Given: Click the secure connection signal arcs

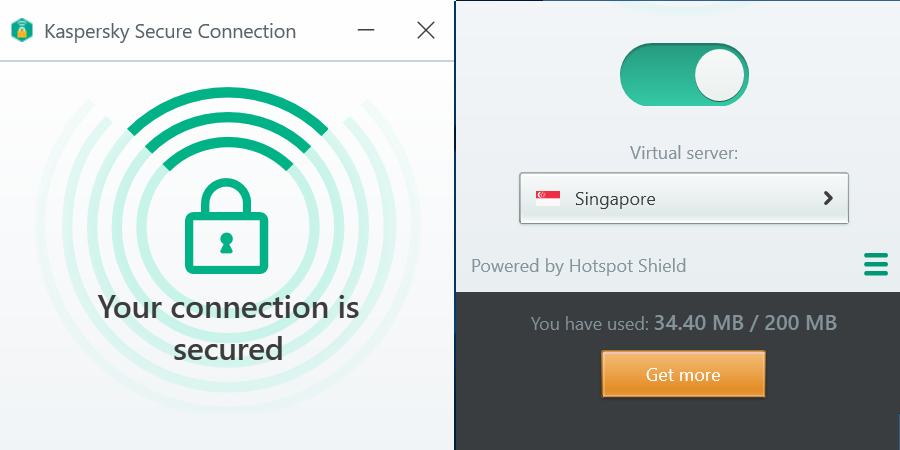Looking at the screenshot, I should tap(227, 129).
